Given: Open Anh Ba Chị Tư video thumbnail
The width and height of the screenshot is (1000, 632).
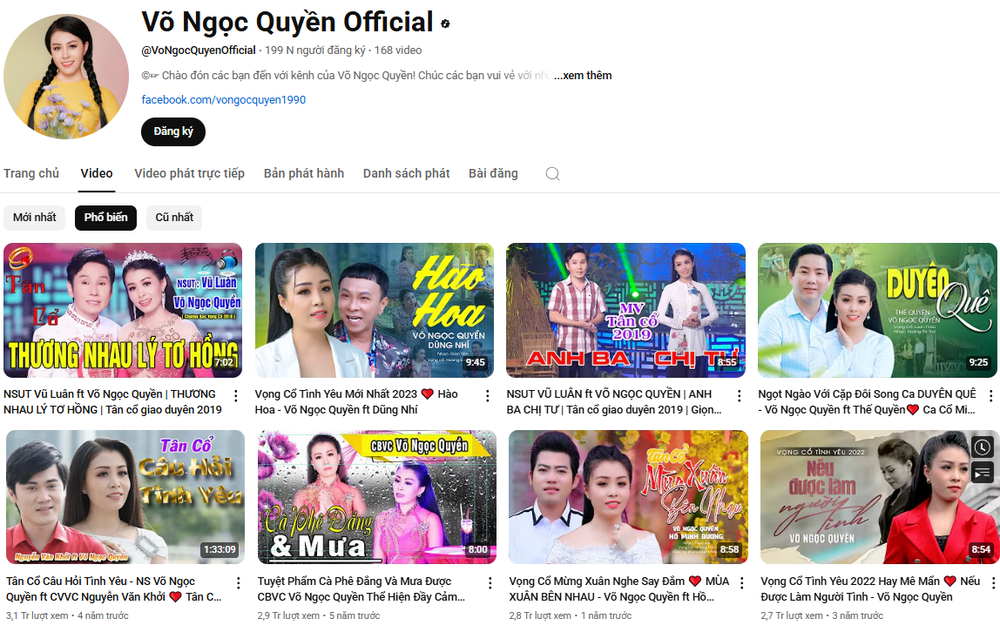Looking at the screenshot, I should (x=626, y=310).
